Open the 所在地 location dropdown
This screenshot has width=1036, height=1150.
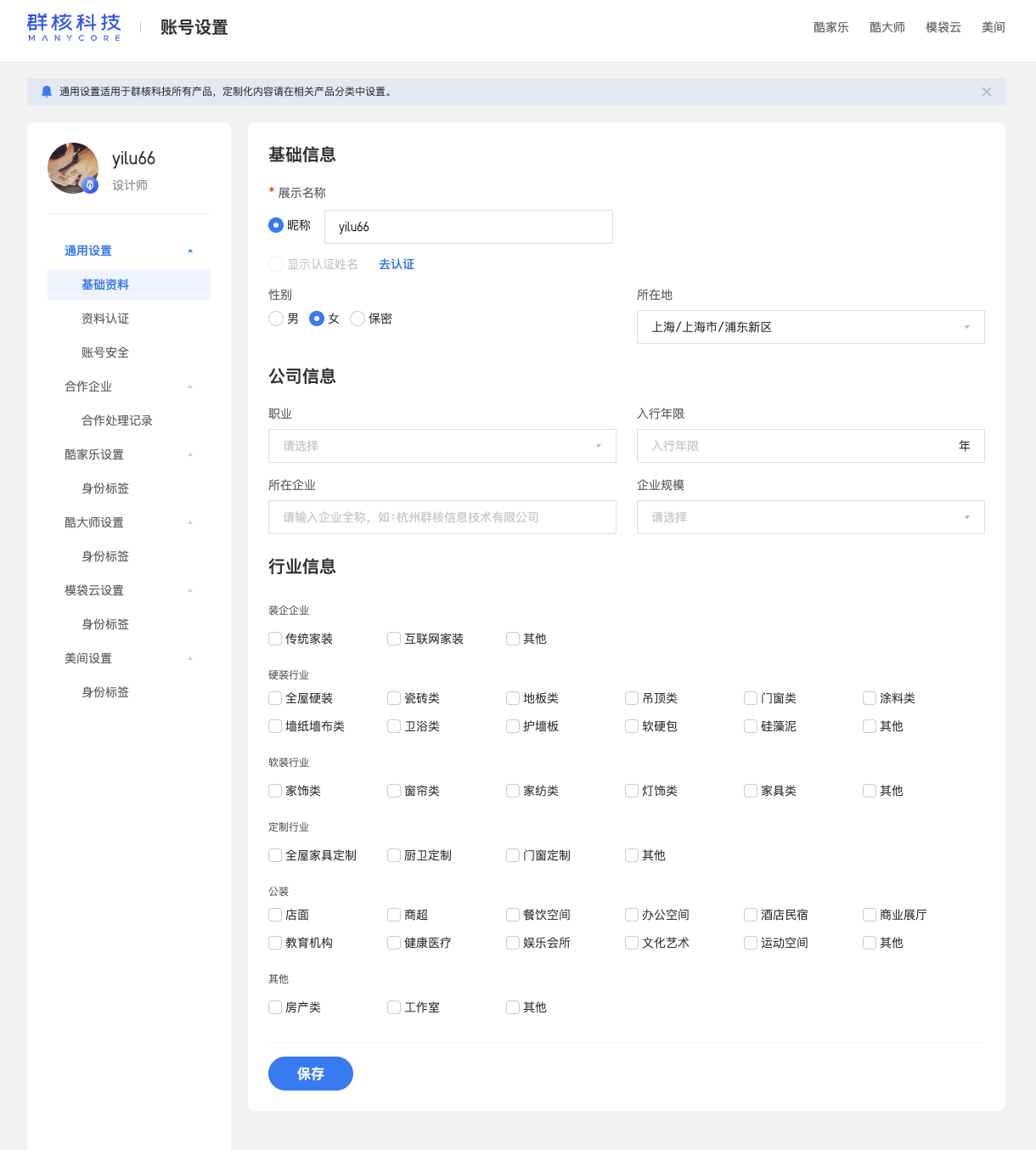[811, 327]
